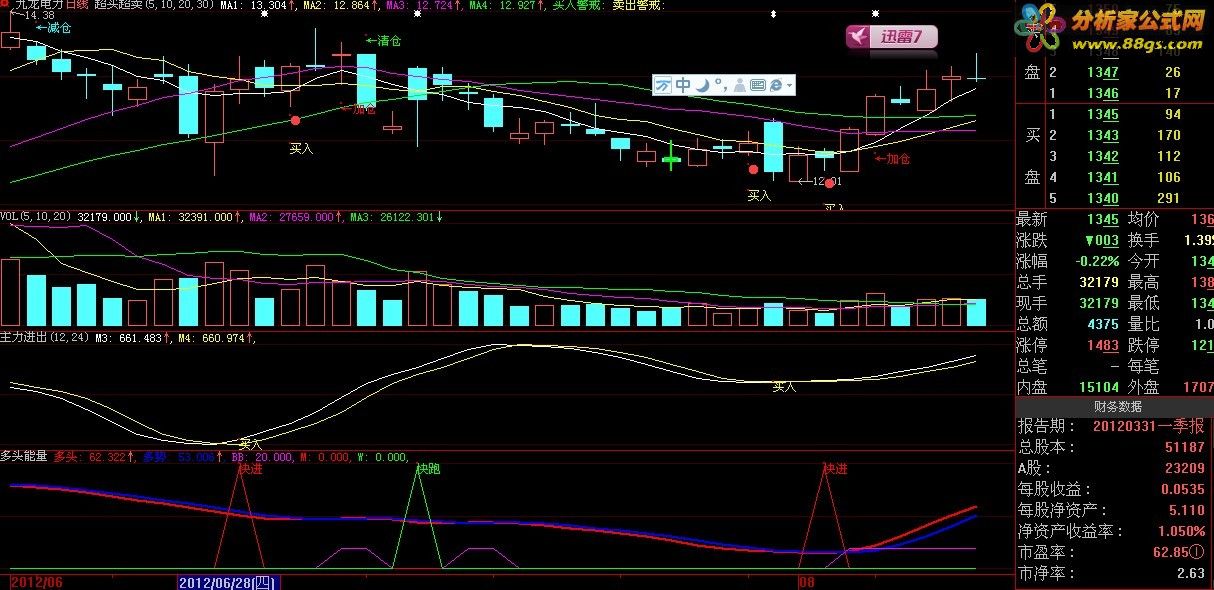The height and width of the screenshot is (590, 1214).
Task: Click buy level 5 volume 291
Action: [x=1167, y=198]
